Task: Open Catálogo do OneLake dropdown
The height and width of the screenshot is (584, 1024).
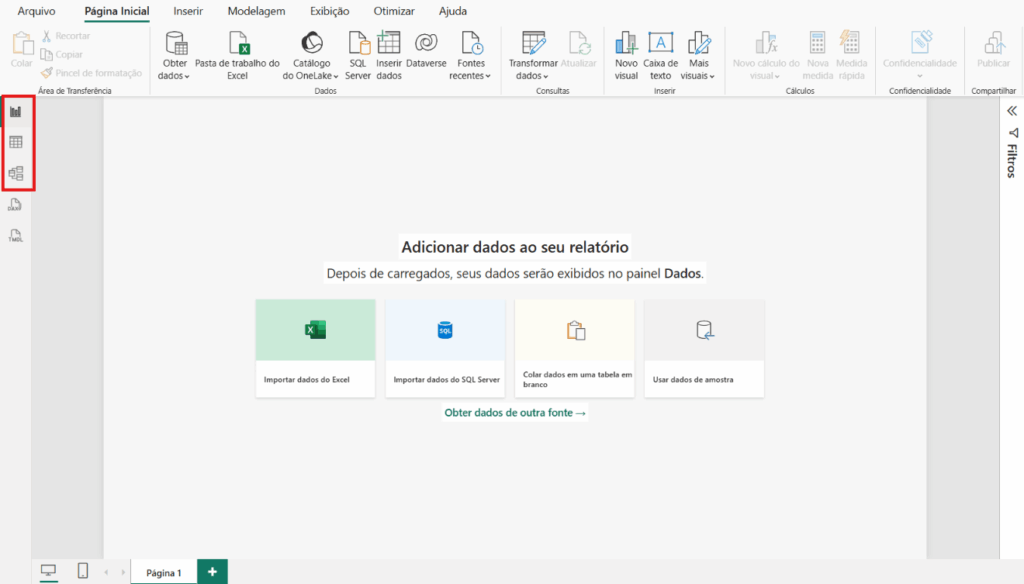Action: [311, 56]
